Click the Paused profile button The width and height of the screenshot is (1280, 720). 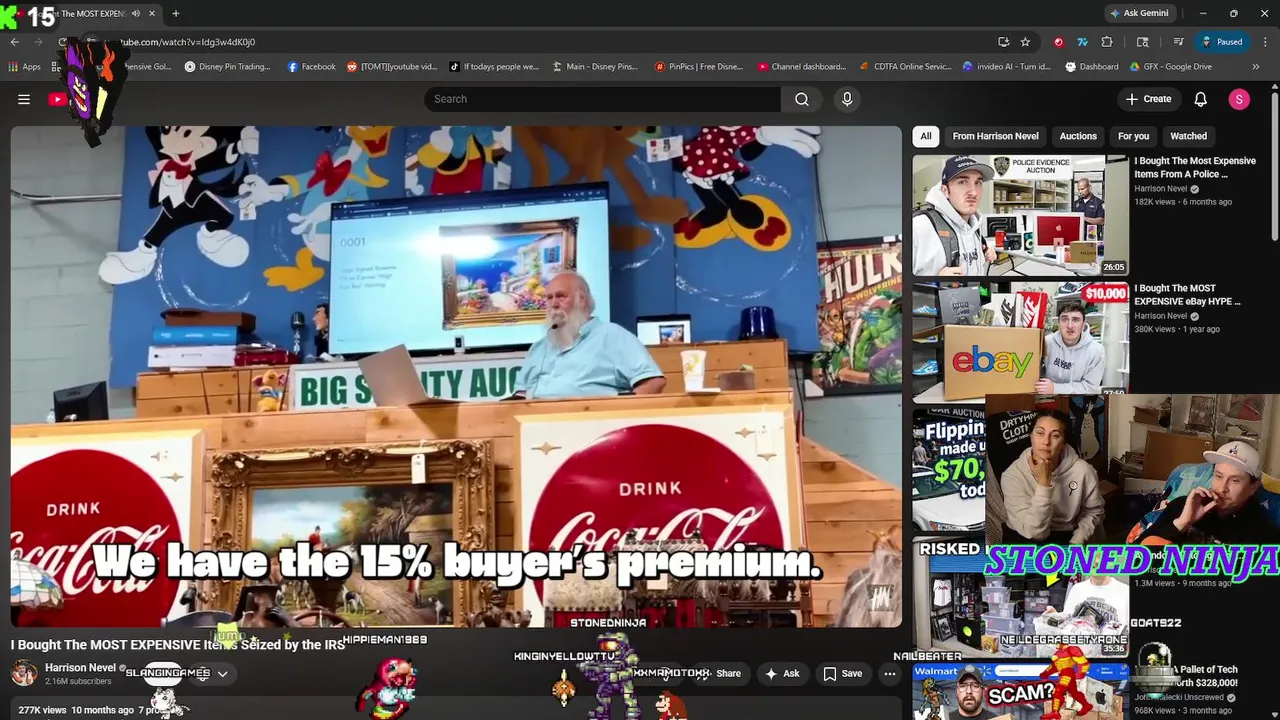[x=1222, y=42]
